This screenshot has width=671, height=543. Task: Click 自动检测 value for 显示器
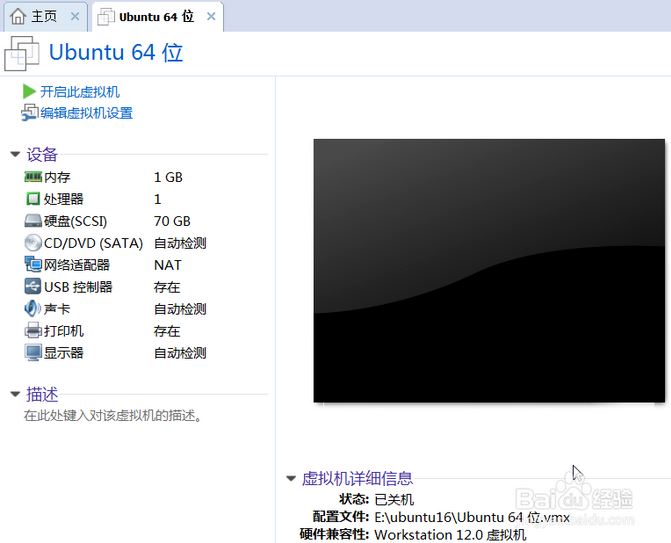[180, 353]
